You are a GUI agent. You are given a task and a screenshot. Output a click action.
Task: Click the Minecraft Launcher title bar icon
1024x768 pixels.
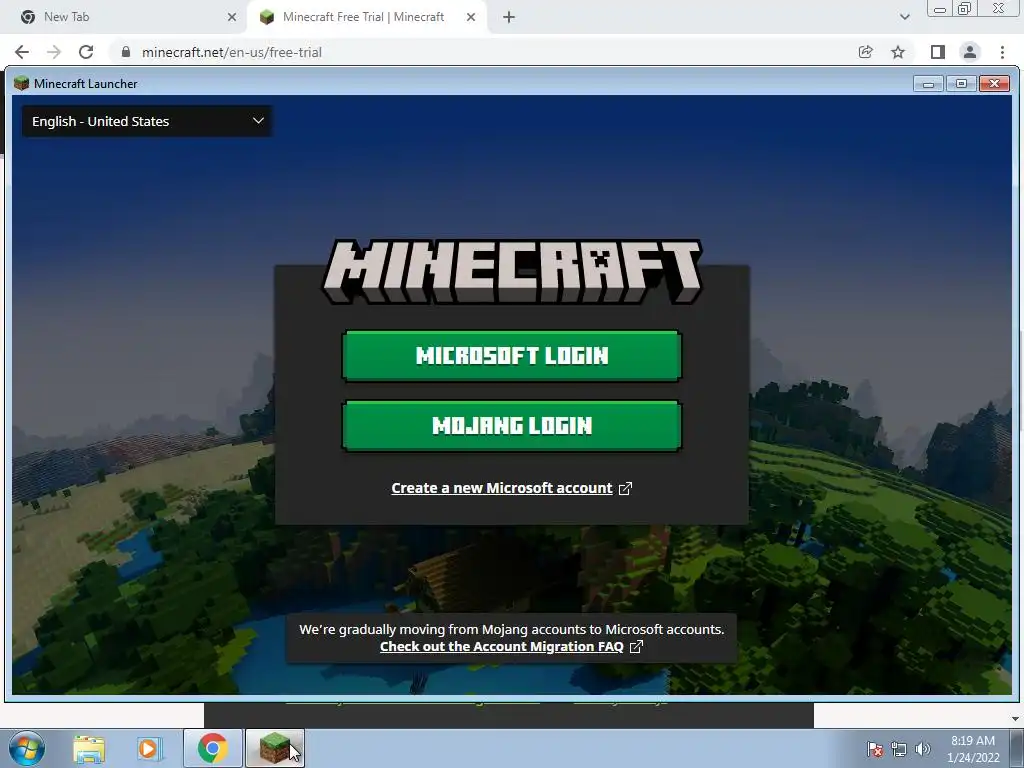coord(22,84)
